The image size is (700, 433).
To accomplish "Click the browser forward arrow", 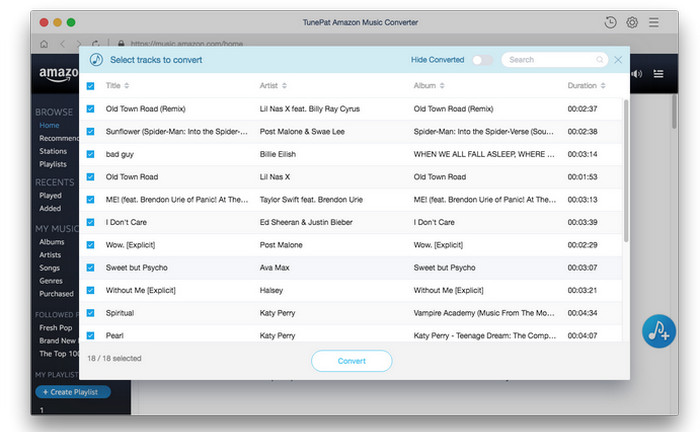I will (x=79, y=44).
